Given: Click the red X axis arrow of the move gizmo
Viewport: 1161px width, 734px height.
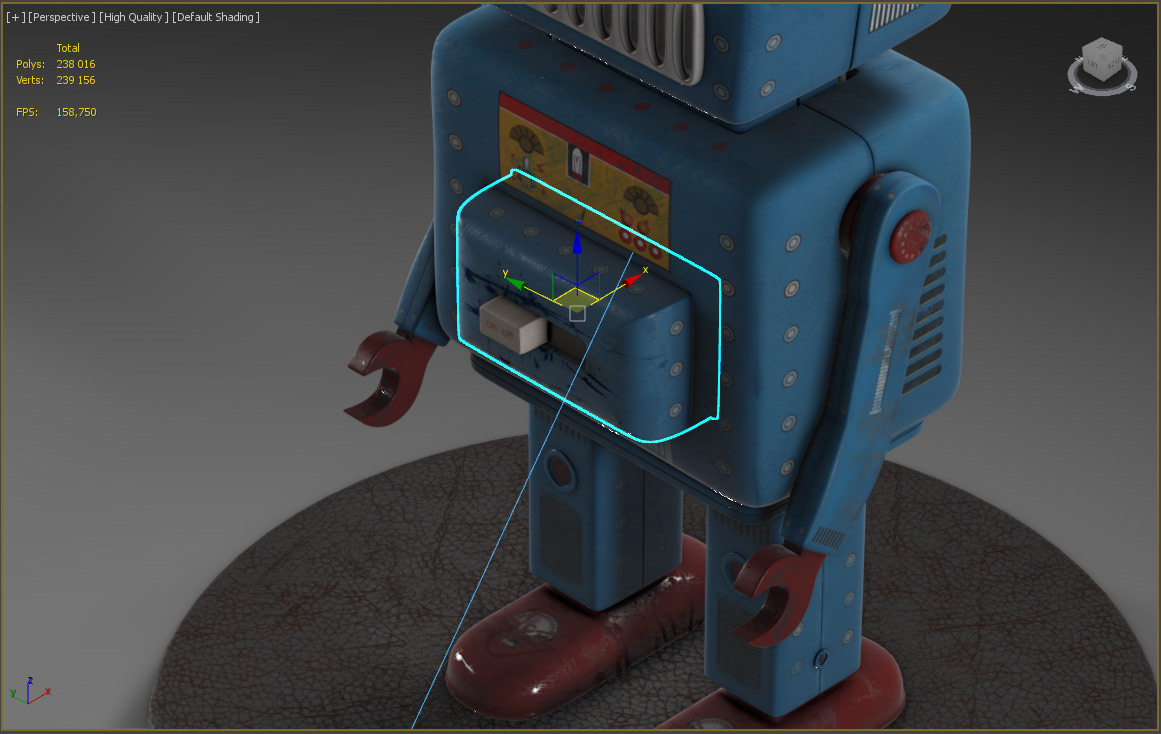Looking at the screenshot, I should tap(633, 279).
